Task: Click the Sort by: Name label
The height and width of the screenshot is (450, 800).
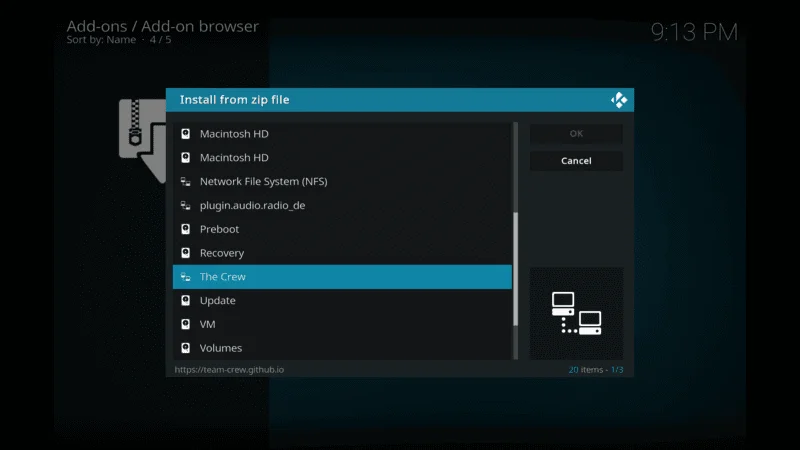Action: (x=101, y=40)
